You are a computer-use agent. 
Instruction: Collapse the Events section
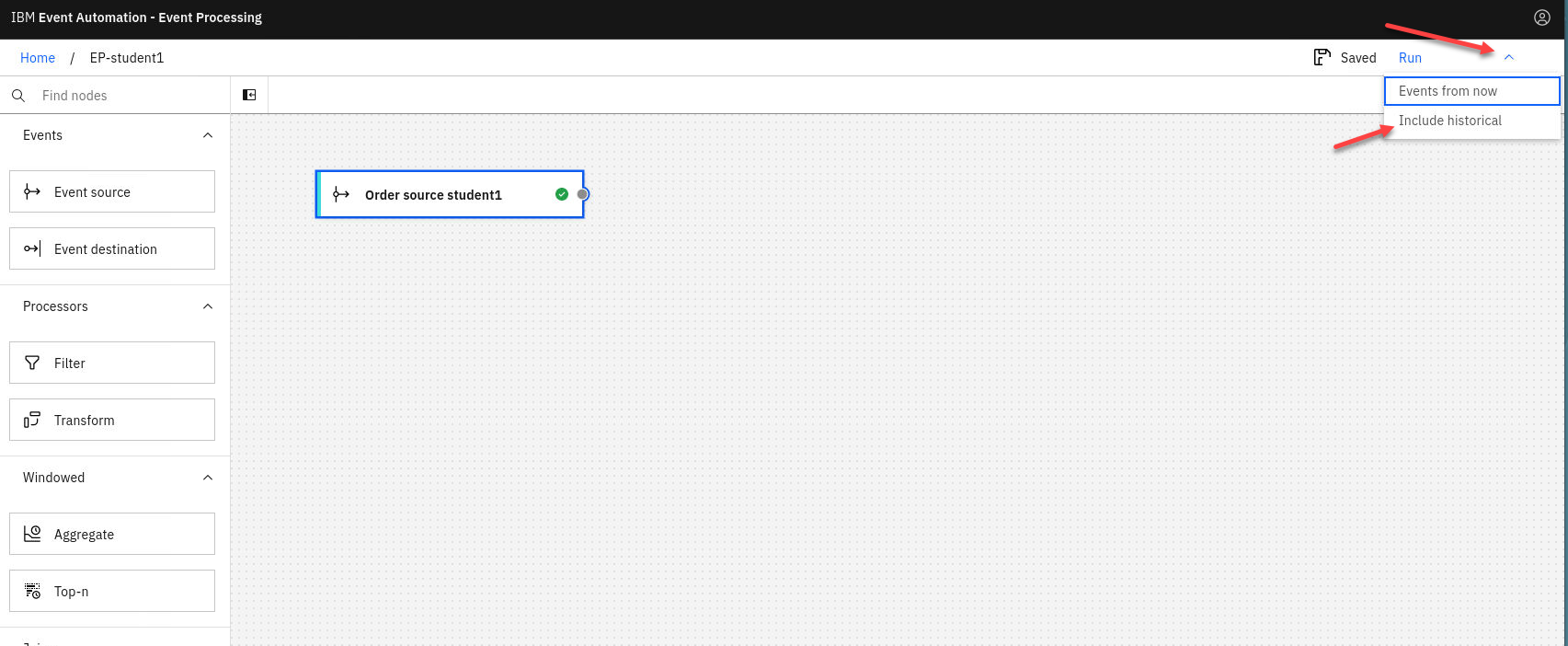click(x=208, y=135)
